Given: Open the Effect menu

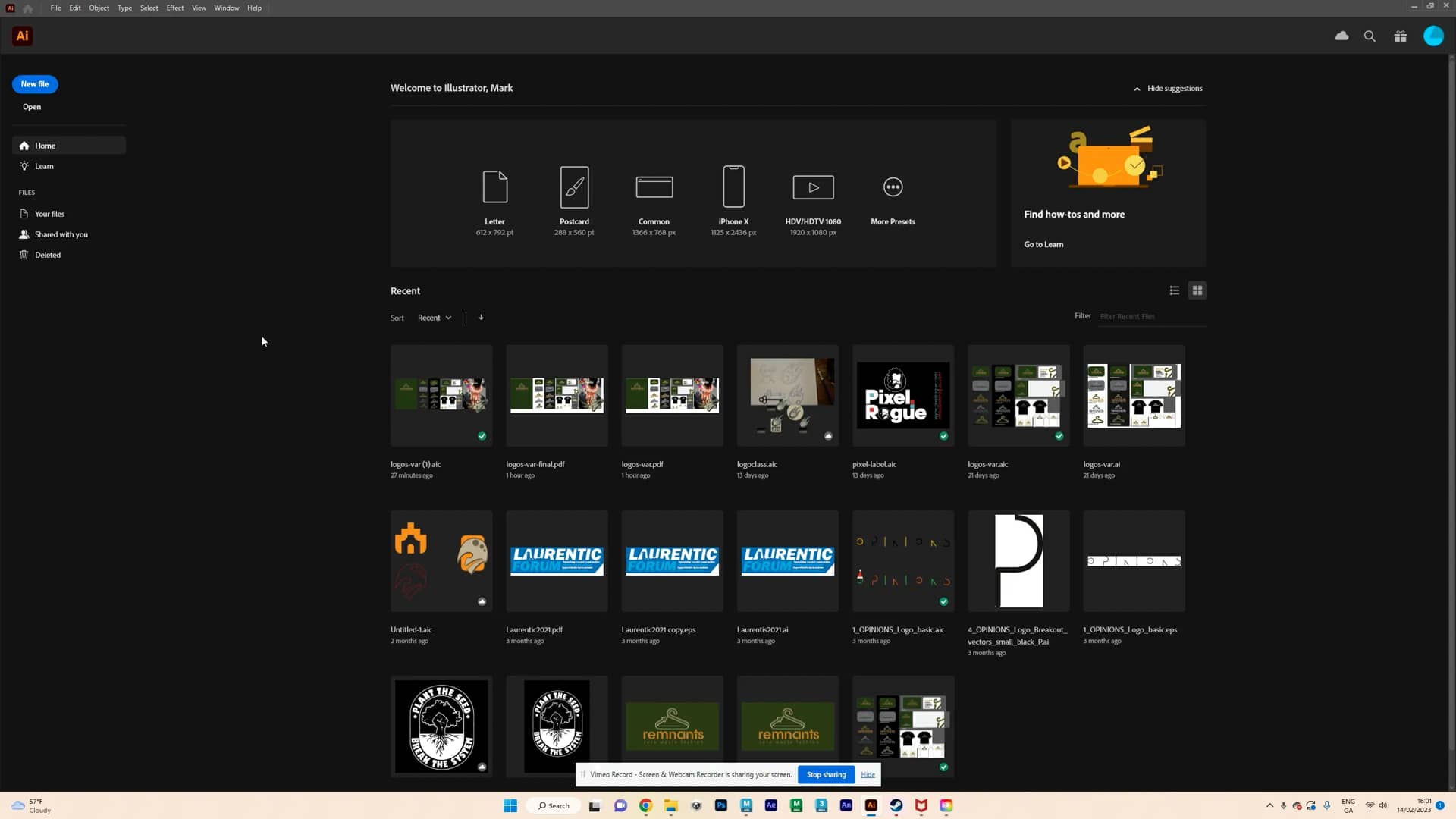Looking at the screenshot, I should click(x=175, y=8).
